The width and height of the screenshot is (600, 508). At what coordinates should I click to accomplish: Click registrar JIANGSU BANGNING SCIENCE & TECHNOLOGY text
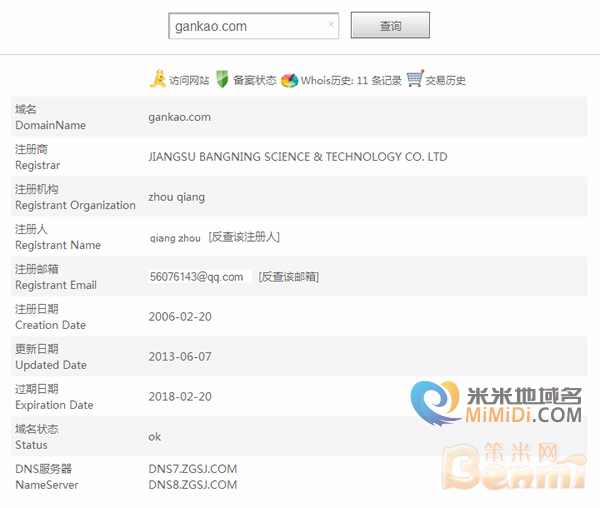298,157
